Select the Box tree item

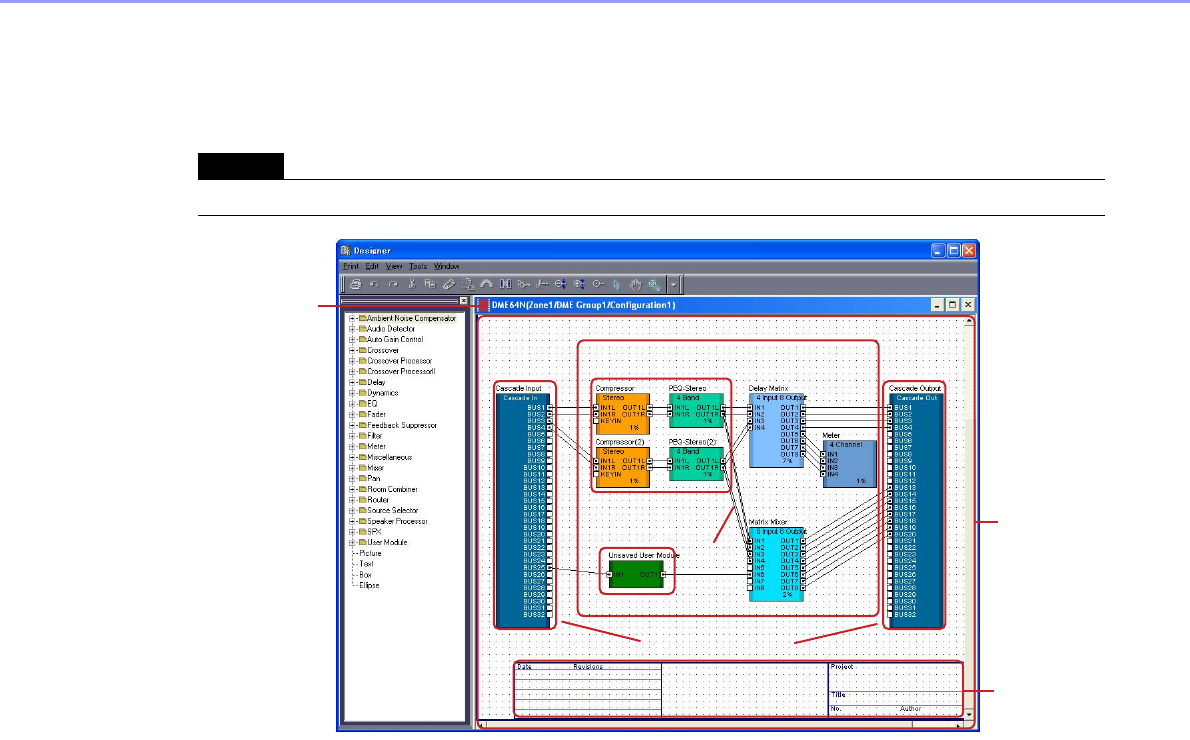pos(365,575)
